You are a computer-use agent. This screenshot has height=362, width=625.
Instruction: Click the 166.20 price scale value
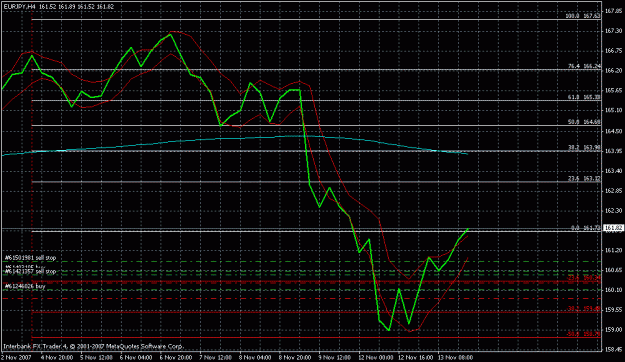click(x=613, y=71)
